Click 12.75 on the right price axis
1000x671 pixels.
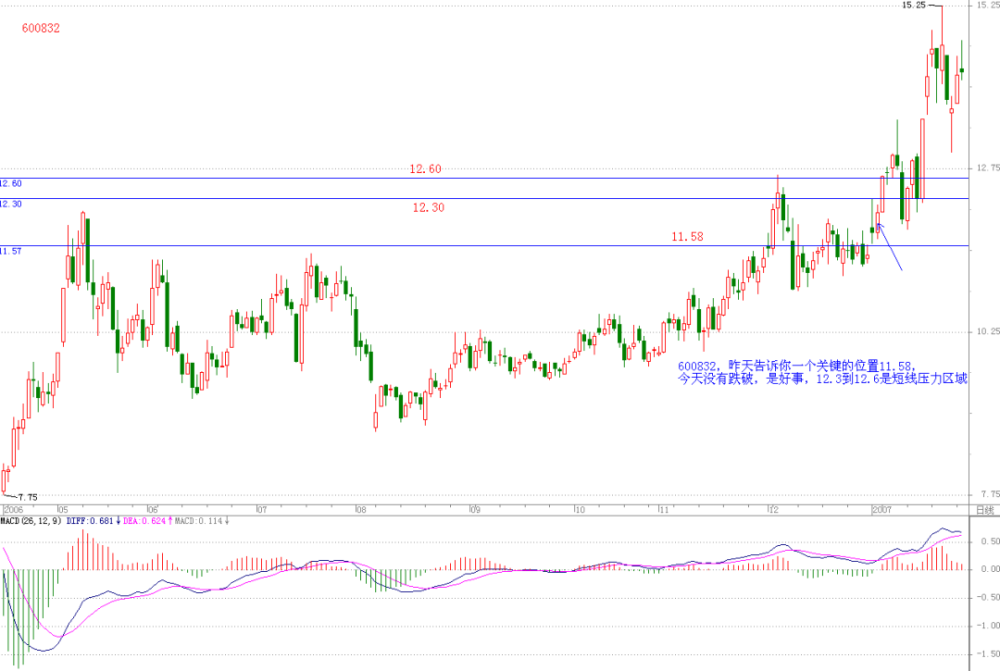point(988,168)
